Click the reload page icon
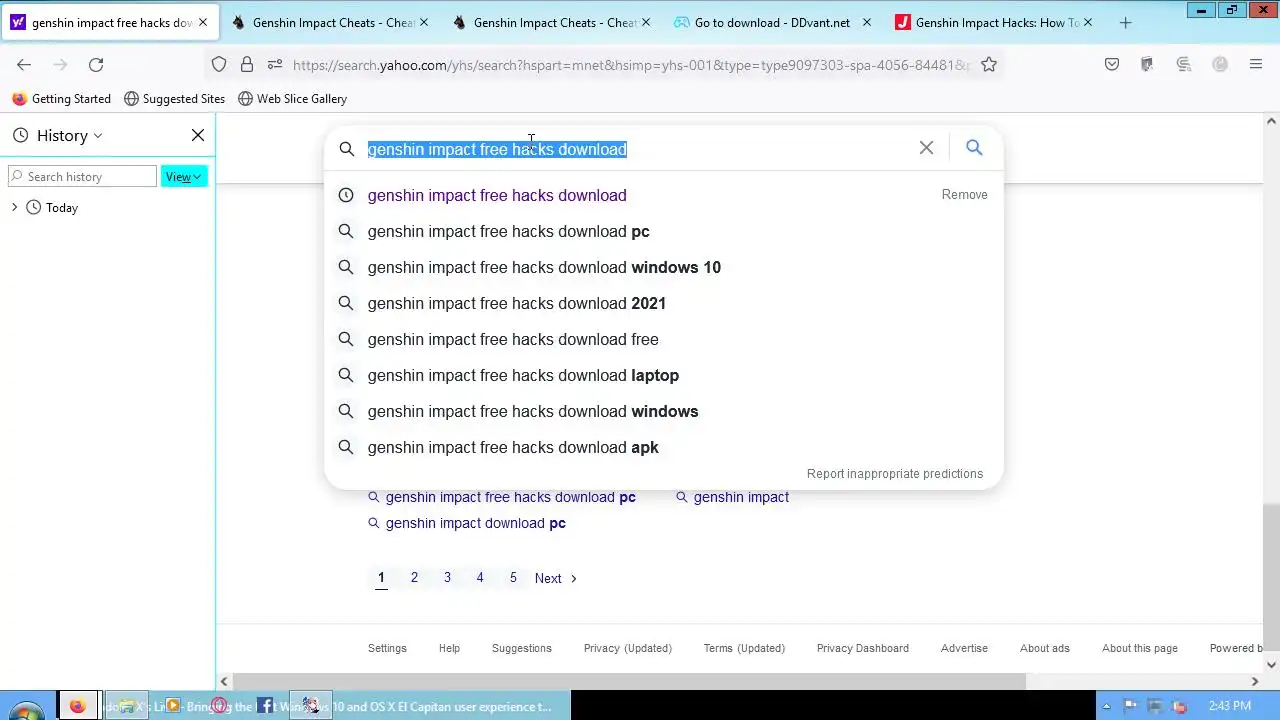The height and width of the screenshot is (720, 1280). point(96,64)
